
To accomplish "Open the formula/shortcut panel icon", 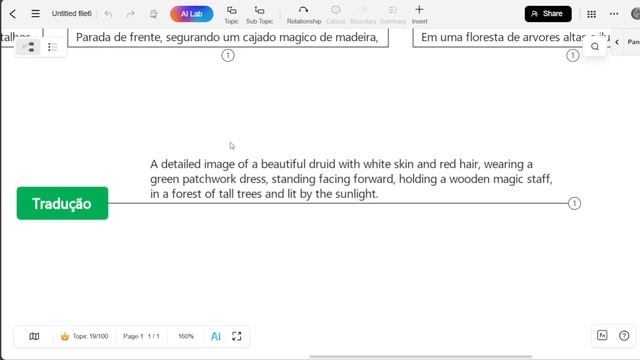I will point(602,336).
